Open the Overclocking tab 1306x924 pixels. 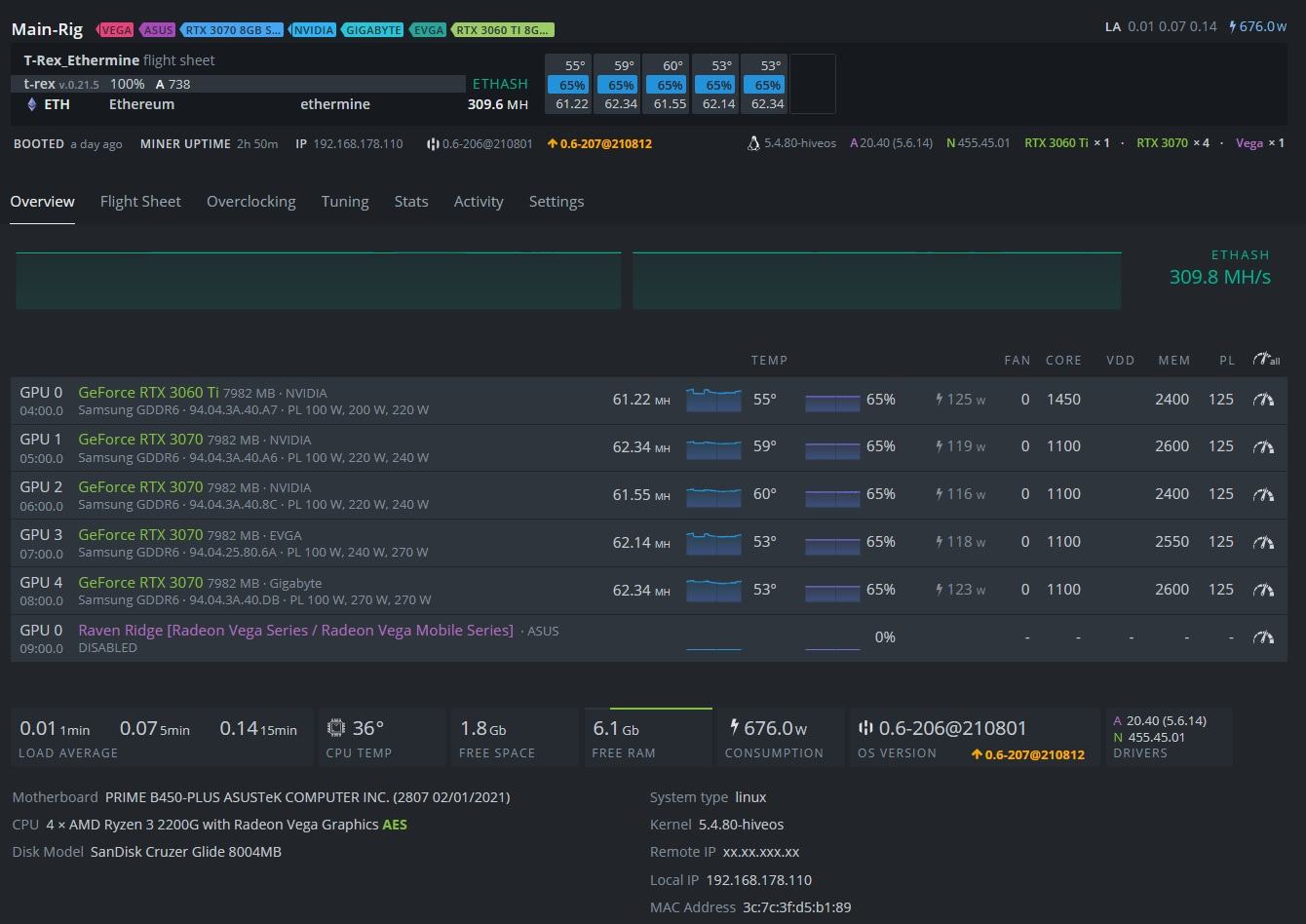pyautogui.click(x=250, y=202)
